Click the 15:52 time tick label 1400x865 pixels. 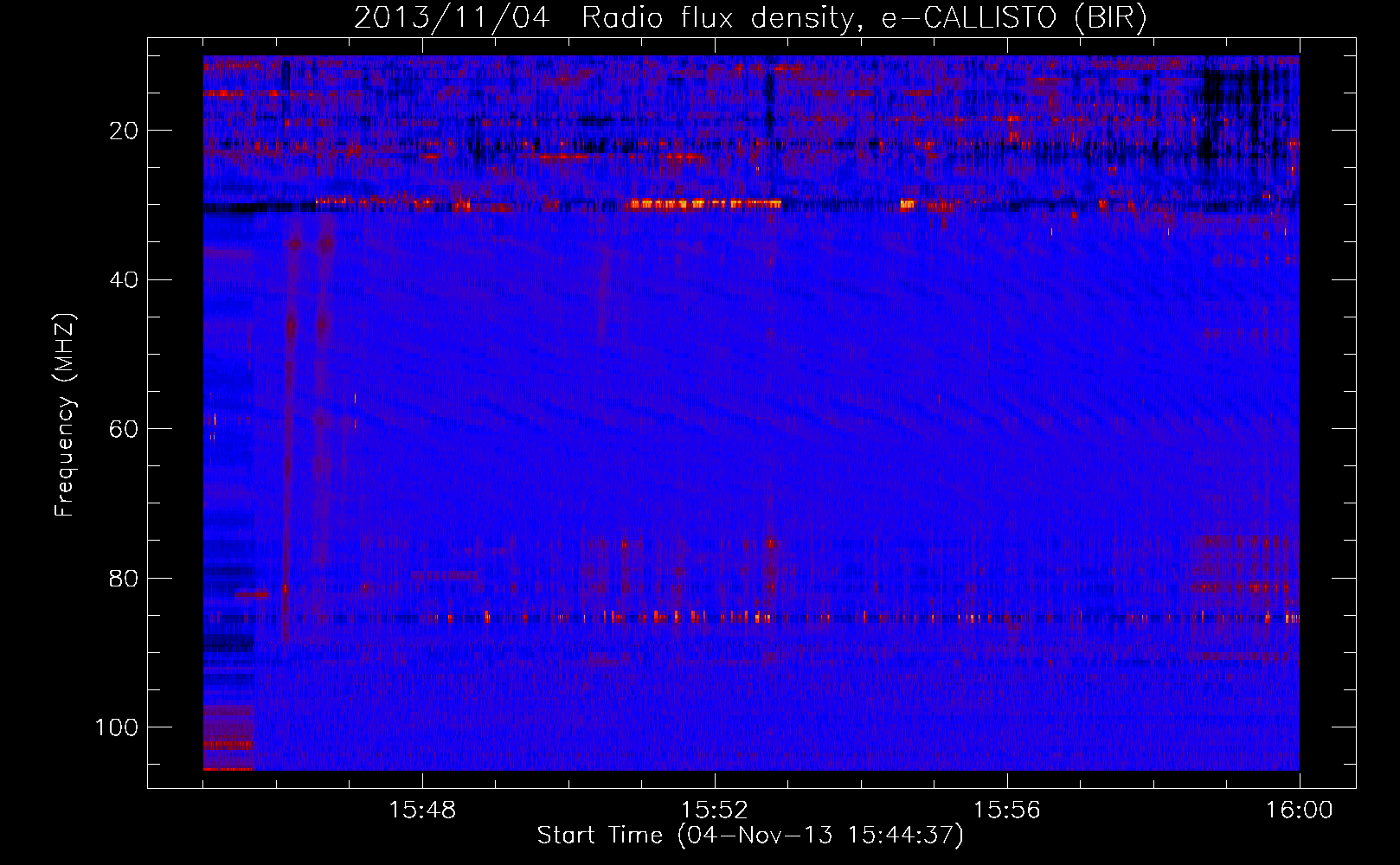click(x=715, y=811)
